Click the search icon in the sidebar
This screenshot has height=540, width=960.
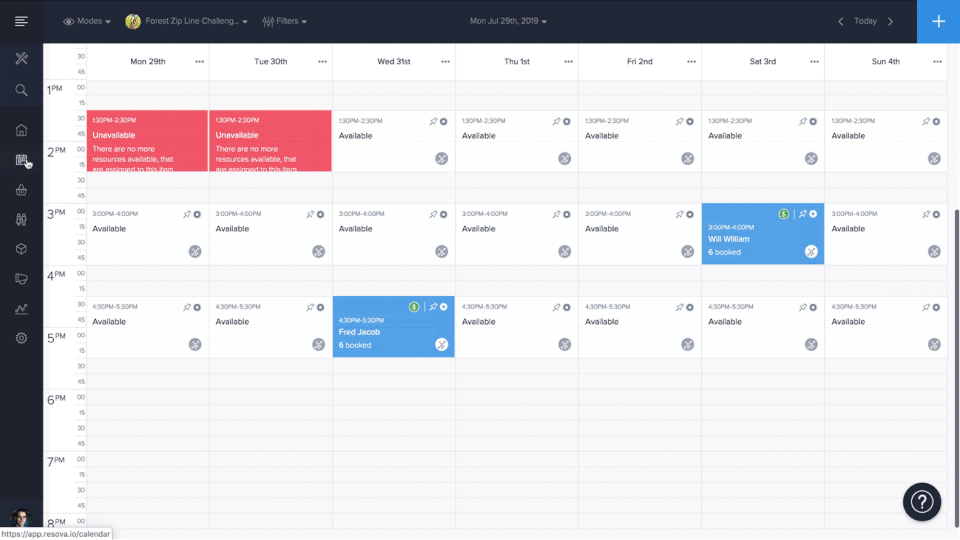click(x=21, y=91)
